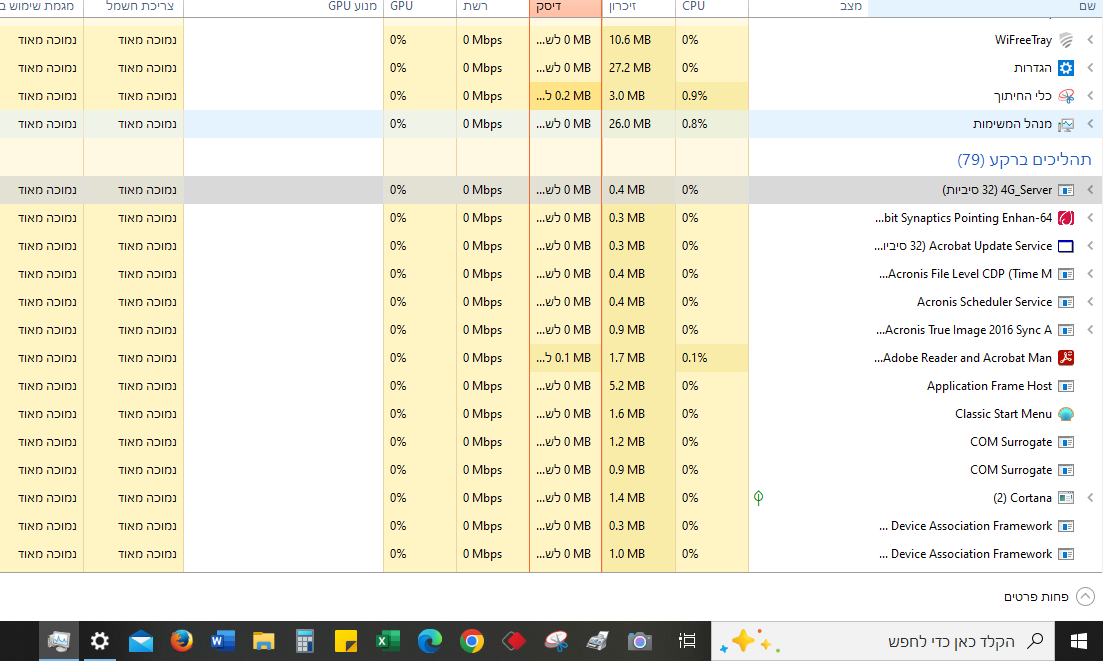Screen dimensions: 1103x661
Task: Click the 0.9% CPU value of כלי החיתוך
Action: [x=694, y=96]
